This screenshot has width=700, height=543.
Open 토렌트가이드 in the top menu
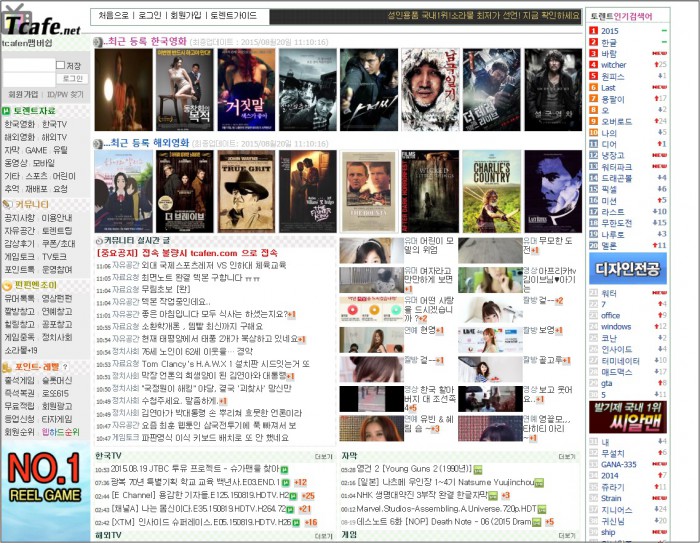(233, 16)
